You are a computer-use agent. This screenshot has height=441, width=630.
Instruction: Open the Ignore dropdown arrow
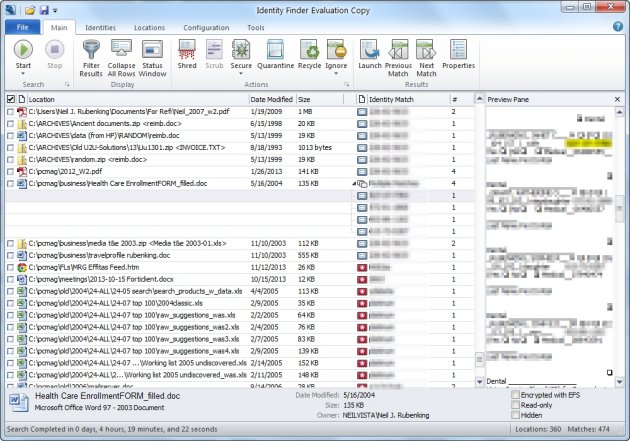point(336,74)
